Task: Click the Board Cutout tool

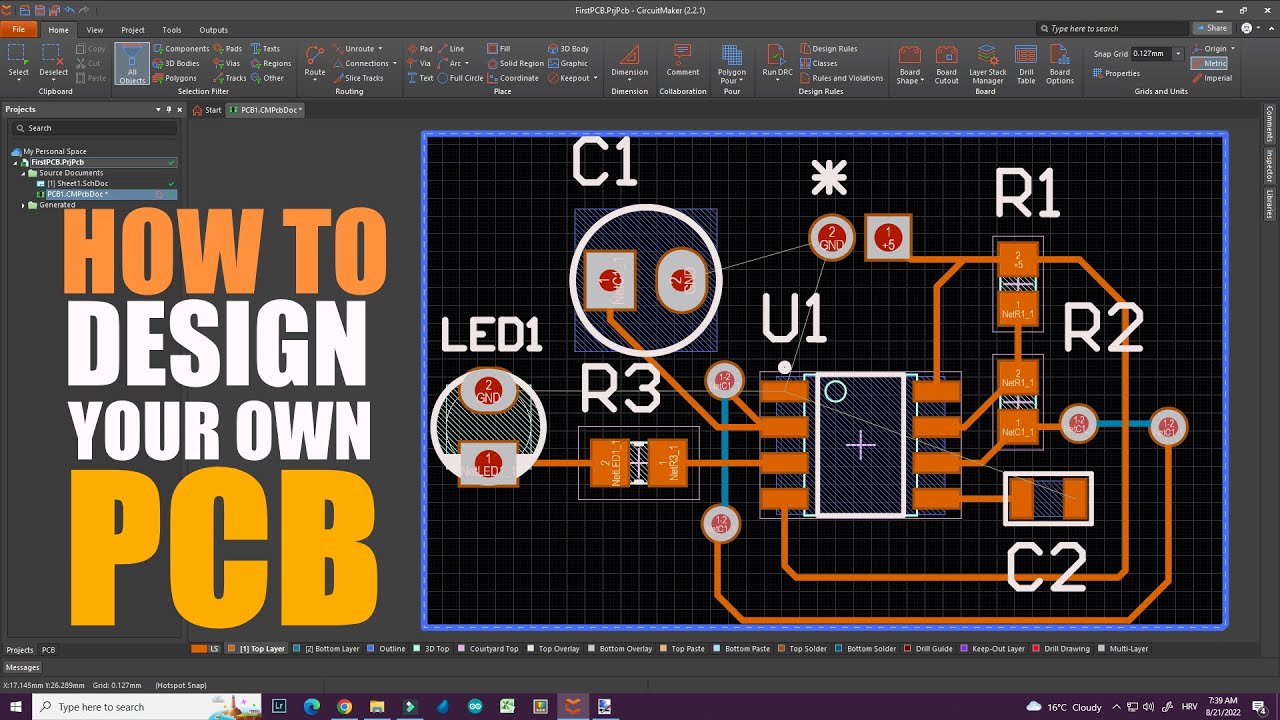Action: click(946, 64)
